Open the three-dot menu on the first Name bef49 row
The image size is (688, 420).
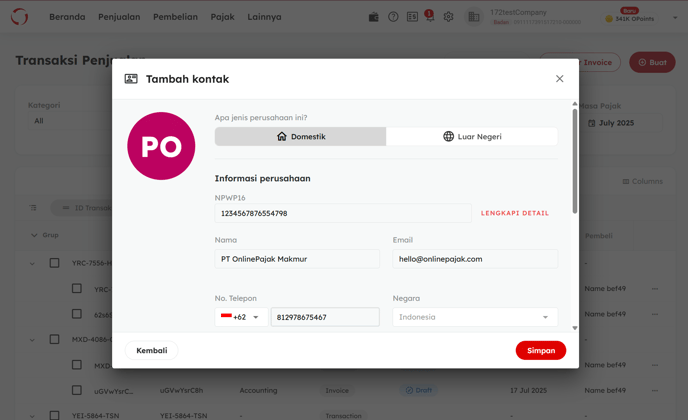pos(655,289)
